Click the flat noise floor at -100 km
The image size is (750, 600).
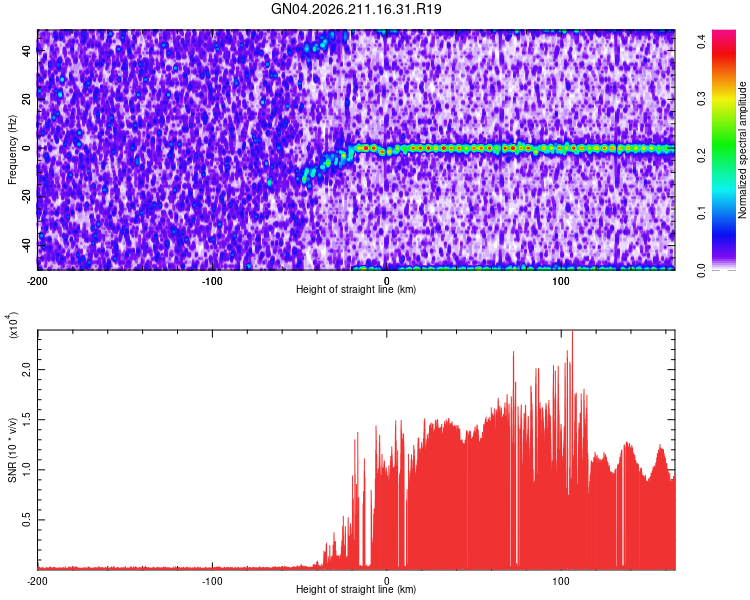point(212,568)
